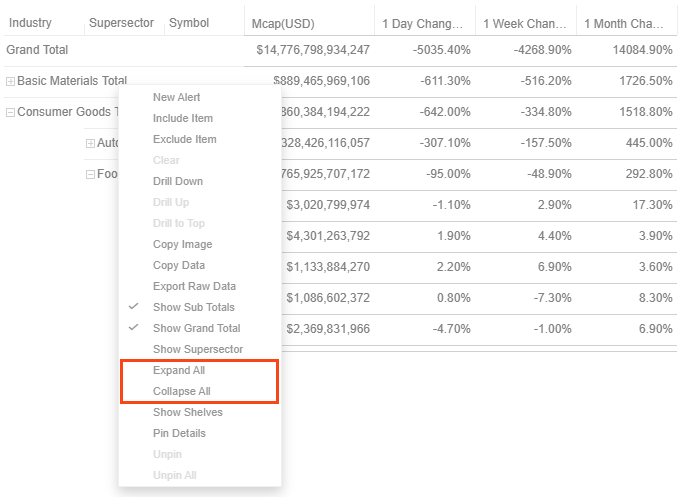This screenshot has width=693, height=497.
Task: Collapse the Food subsector row
Action: (90, 175)
